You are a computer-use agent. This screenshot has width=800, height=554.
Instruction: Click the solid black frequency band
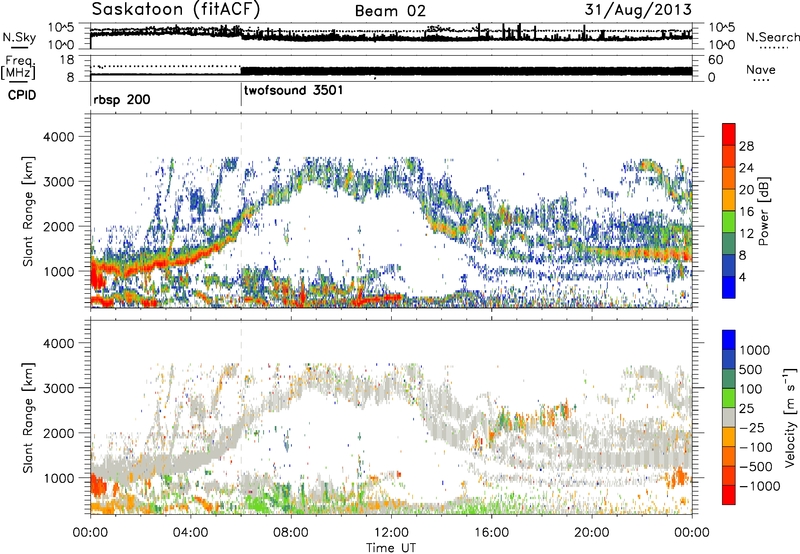466,71
